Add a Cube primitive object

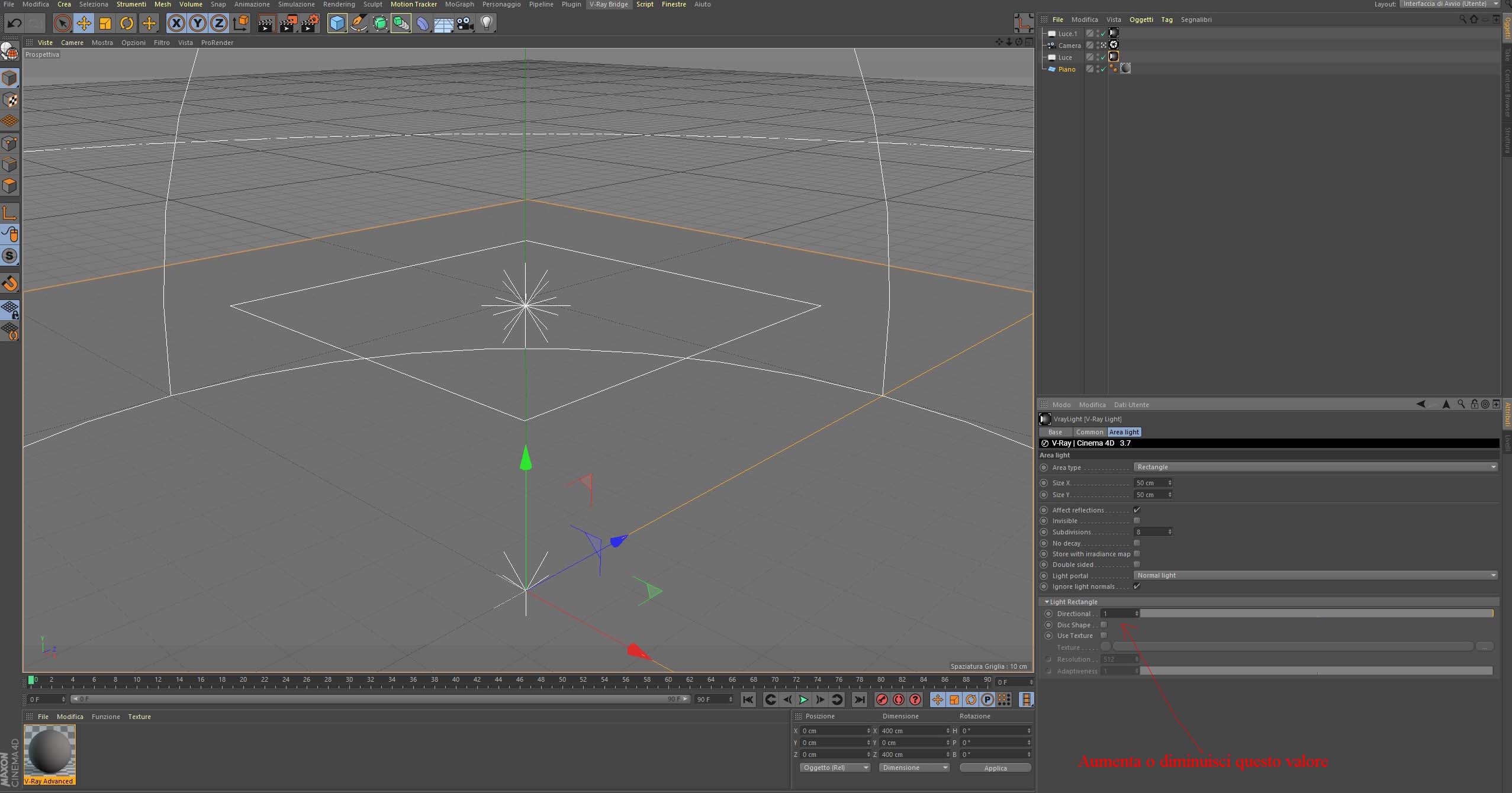[337, 24]
